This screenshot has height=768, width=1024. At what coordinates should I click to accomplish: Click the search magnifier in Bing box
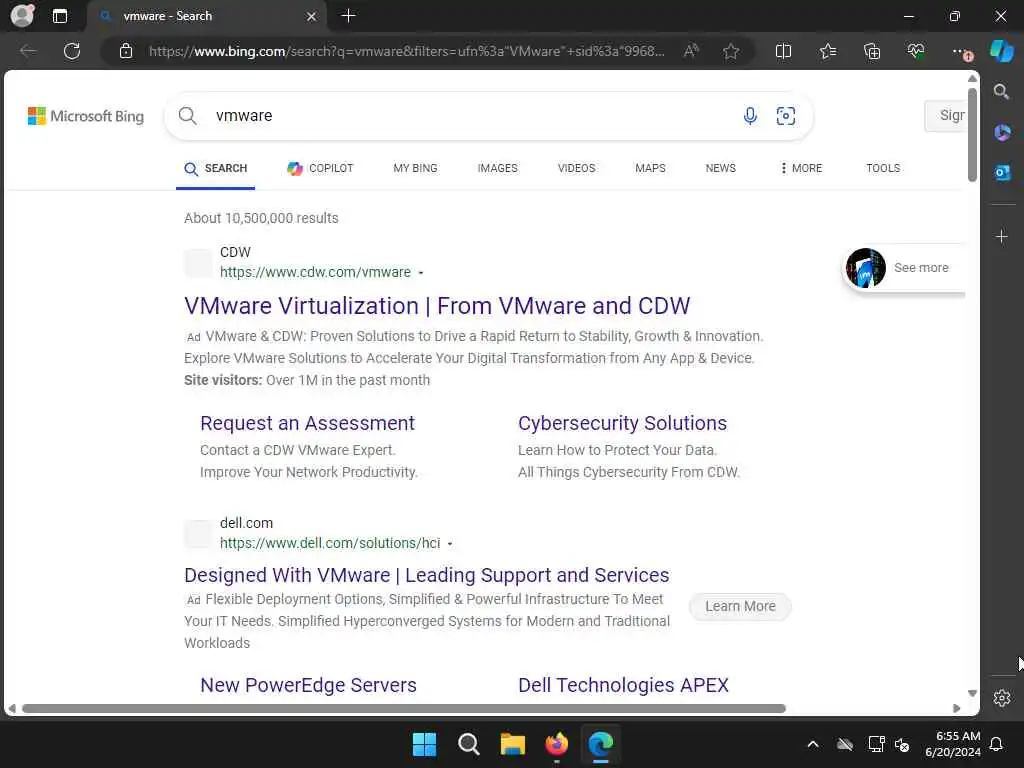(187, 116)
